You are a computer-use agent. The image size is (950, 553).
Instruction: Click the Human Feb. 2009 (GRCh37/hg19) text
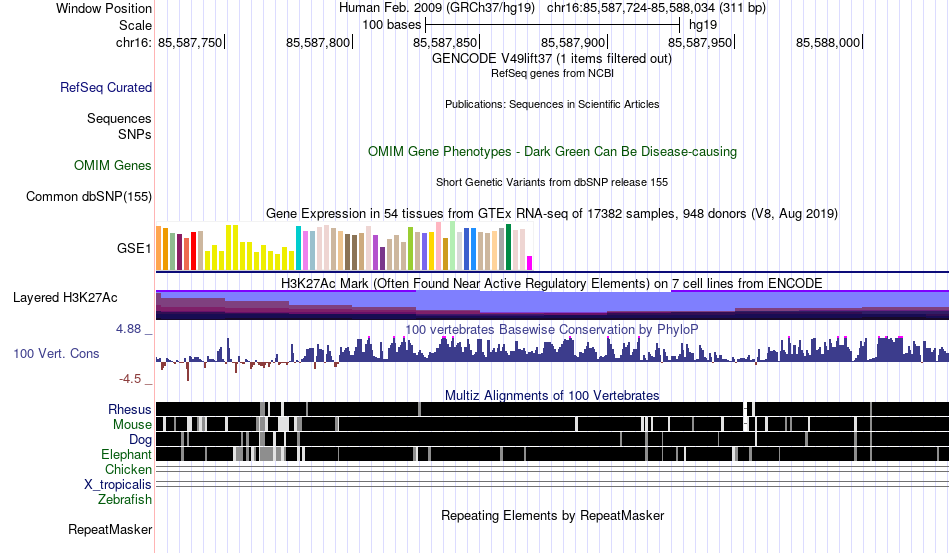coord(436,8)
